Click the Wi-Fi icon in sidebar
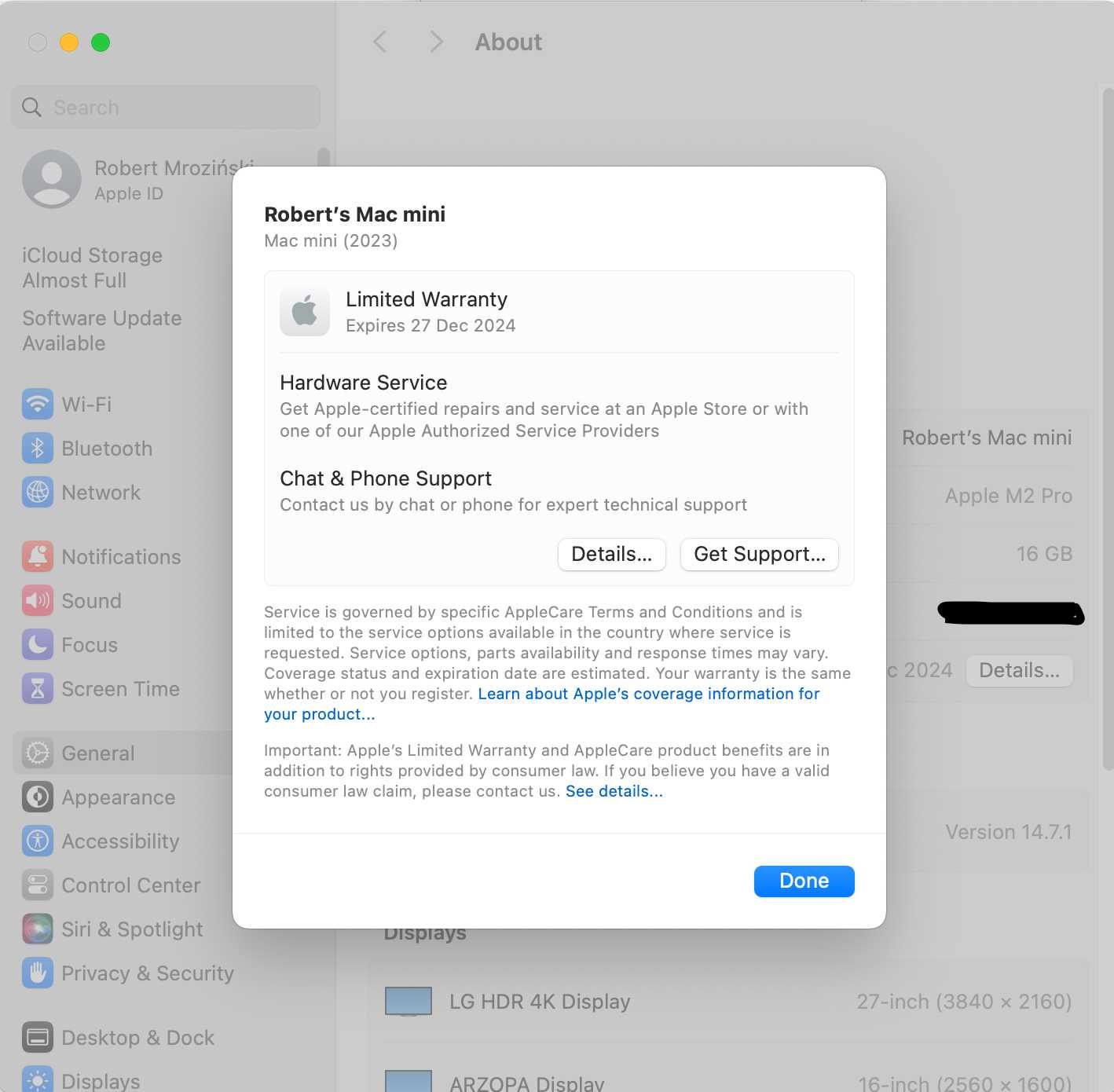Viewport: 1114px width, 1092px height. click(x=38, y=405)
